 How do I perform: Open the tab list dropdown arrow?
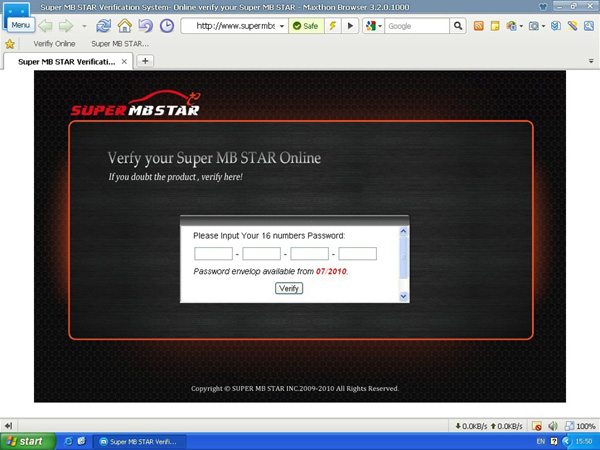point(591,61)
